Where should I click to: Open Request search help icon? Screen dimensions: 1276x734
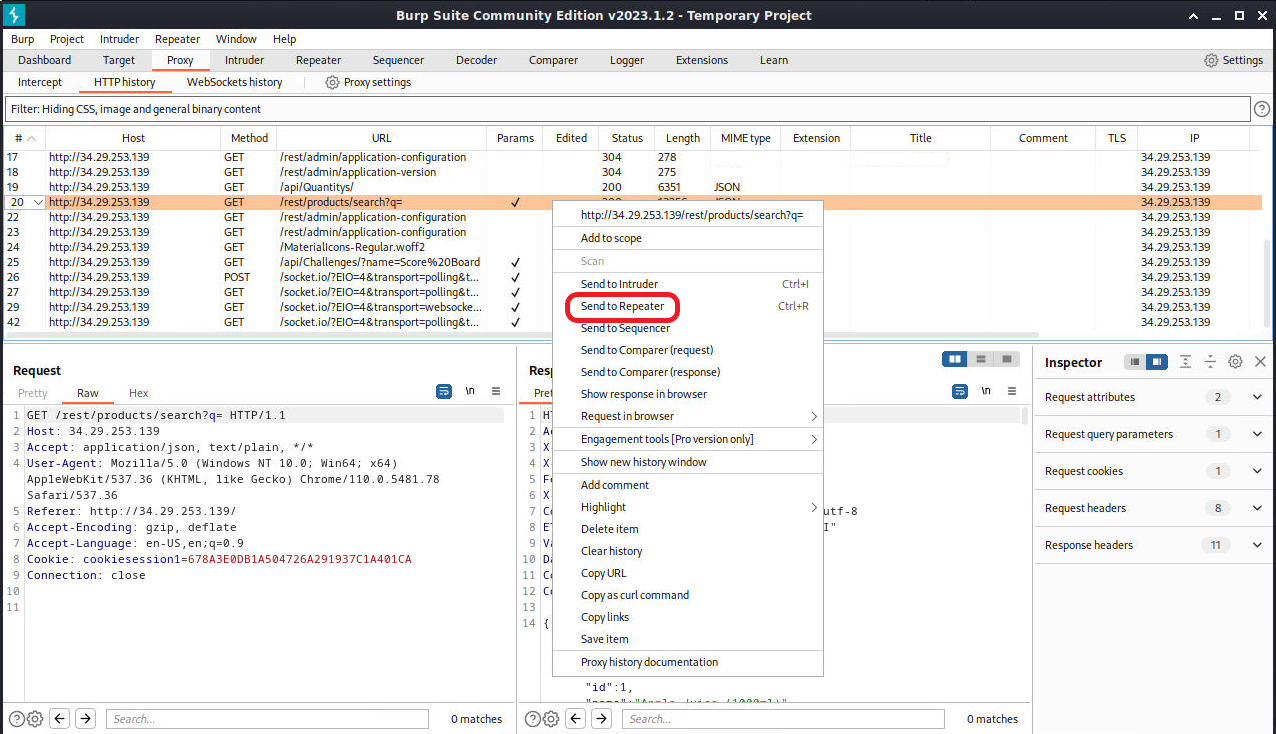pyautogui.click(x=16, y=719)
